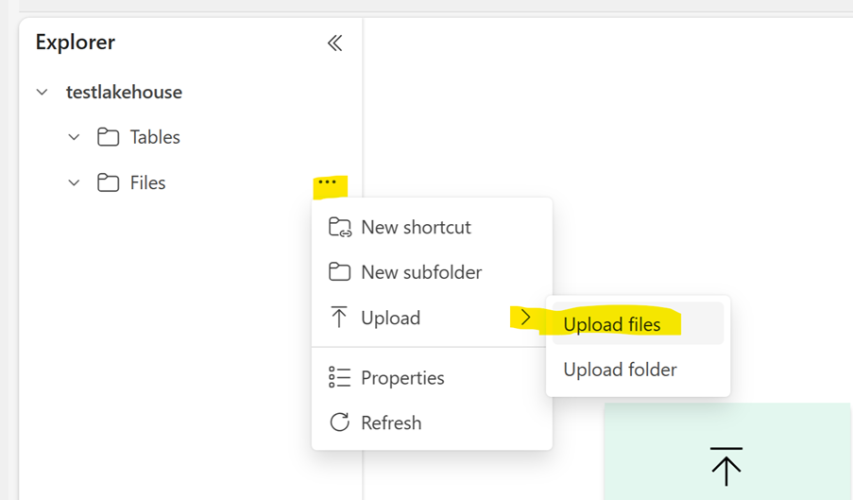853x500 pixels.
Task: Expand the Upload submenu arrow
Action: (526, 318)
